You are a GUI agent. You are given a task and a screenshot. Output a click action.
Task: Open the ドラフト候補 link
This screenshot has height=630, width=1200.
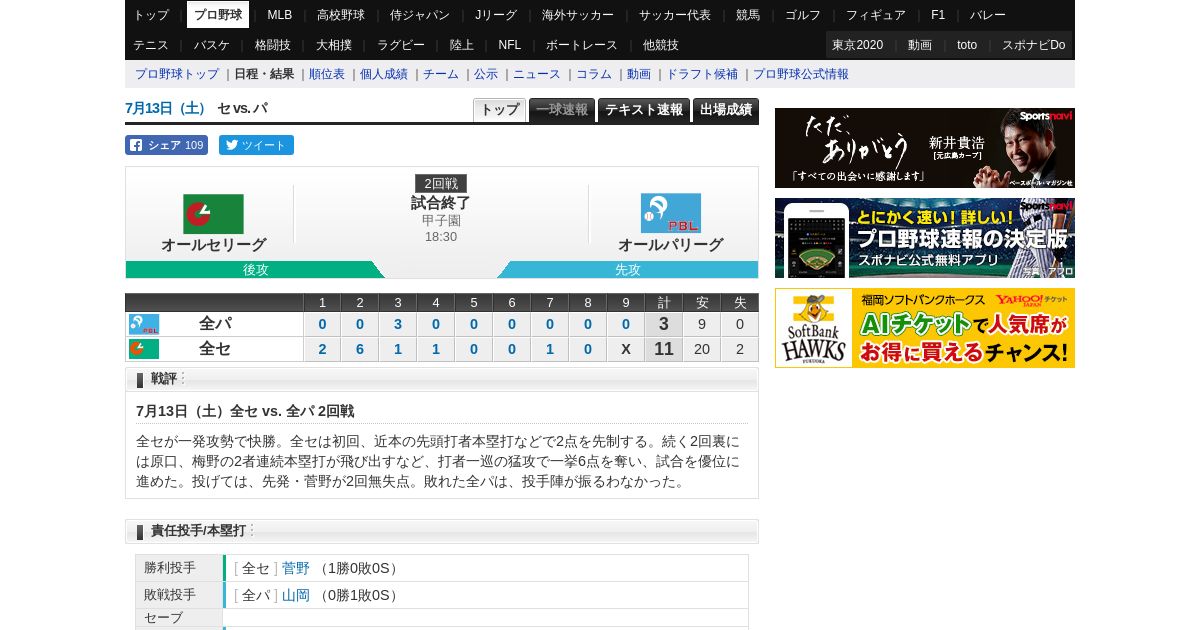click(x=702, y=74)
